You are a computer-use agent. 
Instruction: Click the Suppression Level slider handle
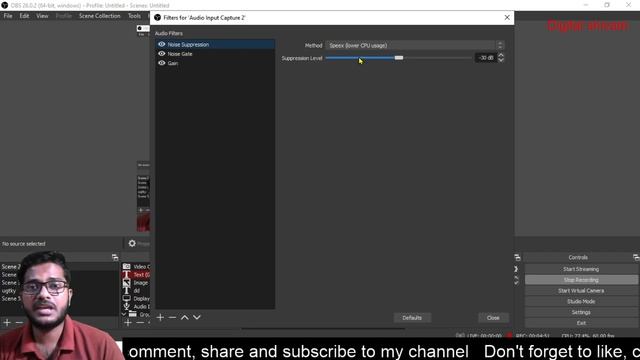tap(399, 58)
